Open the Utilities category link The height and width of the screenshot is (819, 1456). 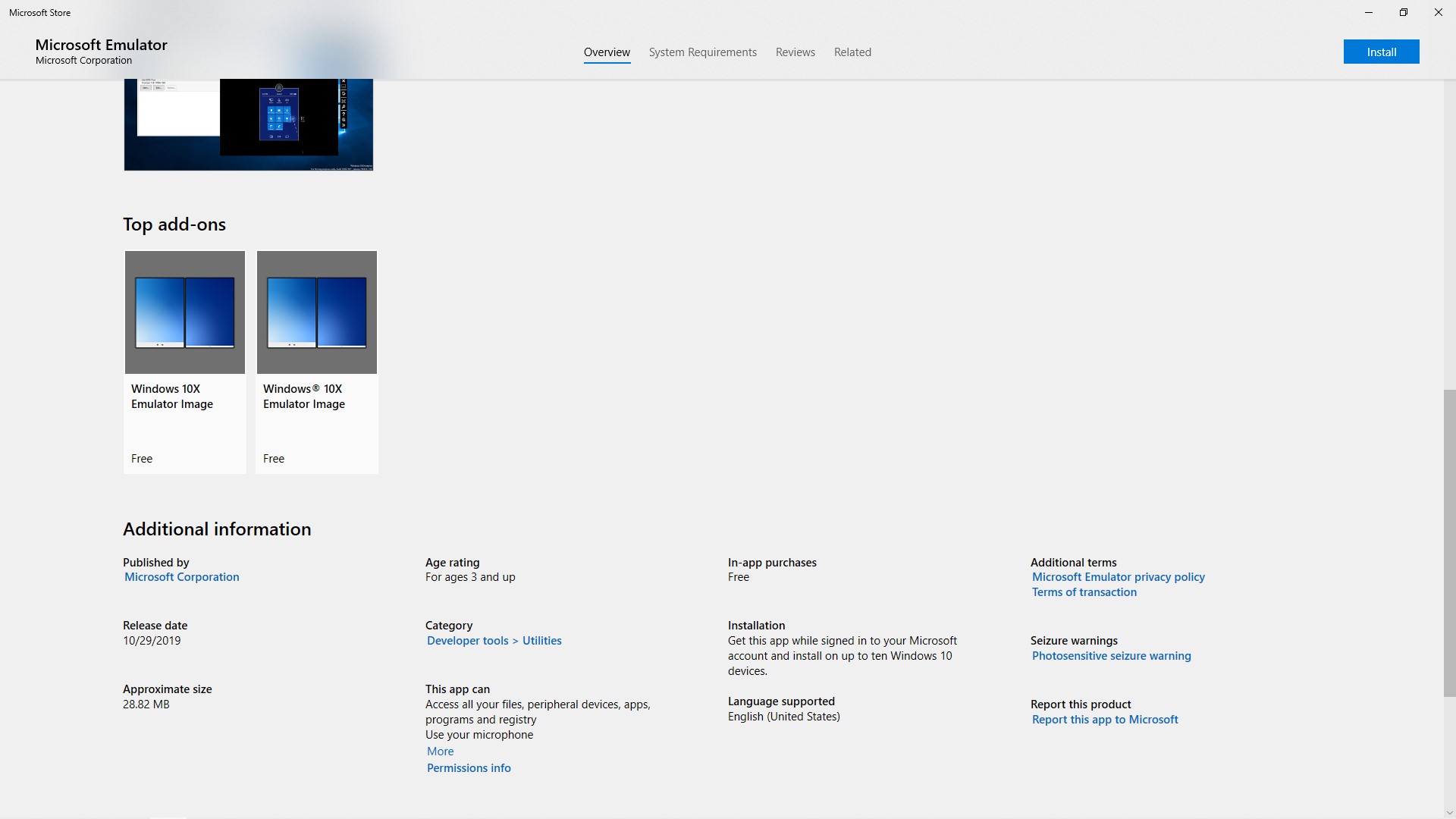pos(542,641)
